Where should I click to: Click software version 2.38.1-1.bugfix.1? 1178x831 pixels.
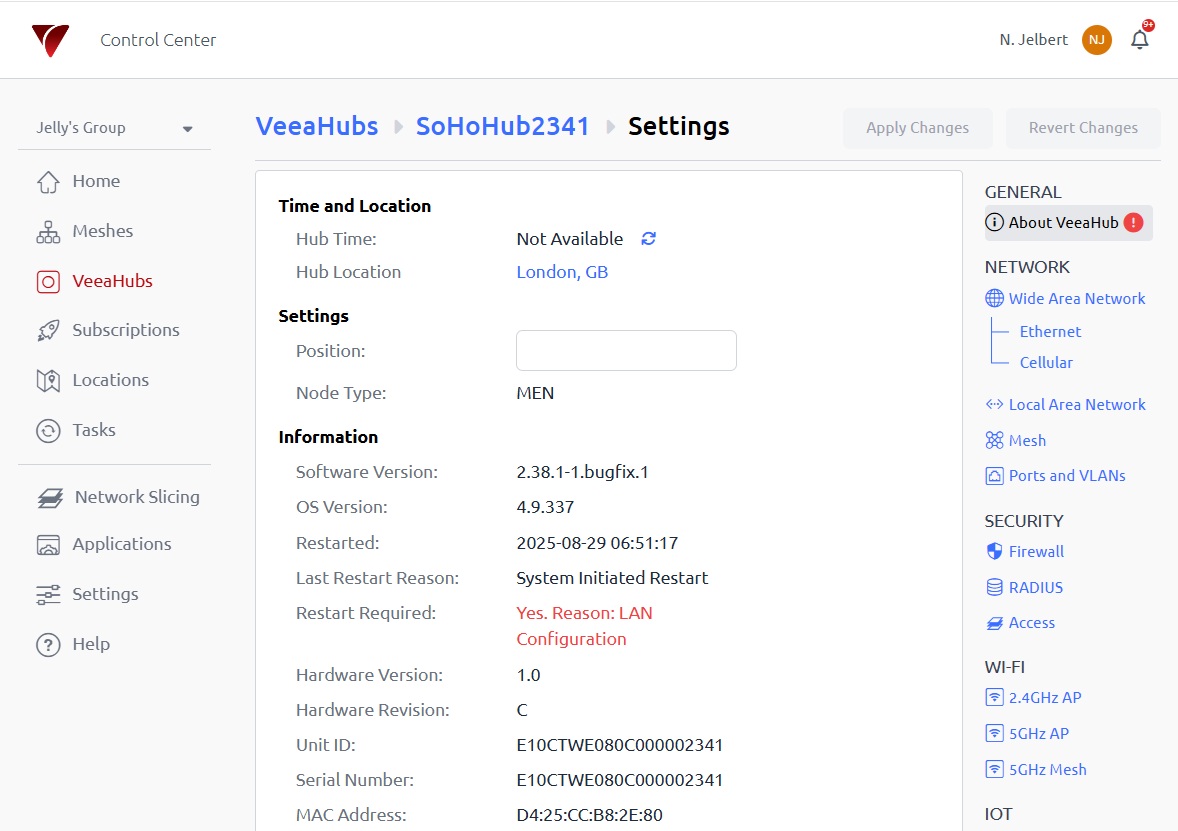(582, 472)
